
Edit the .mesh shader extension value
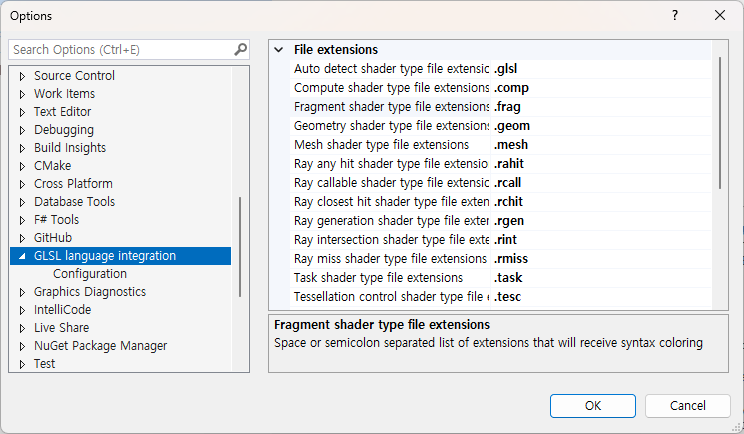coord(601,145)
